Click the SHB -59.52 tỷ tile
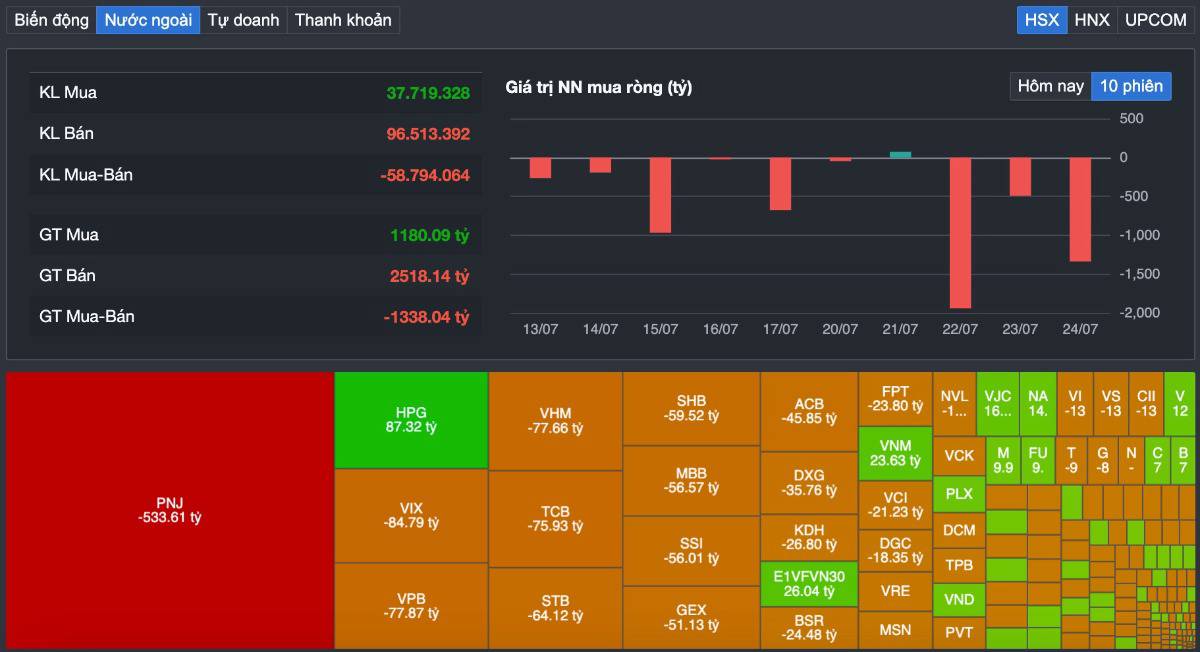Image resolution: width=1200 pixels, height=652 pixels. [691, 408]
